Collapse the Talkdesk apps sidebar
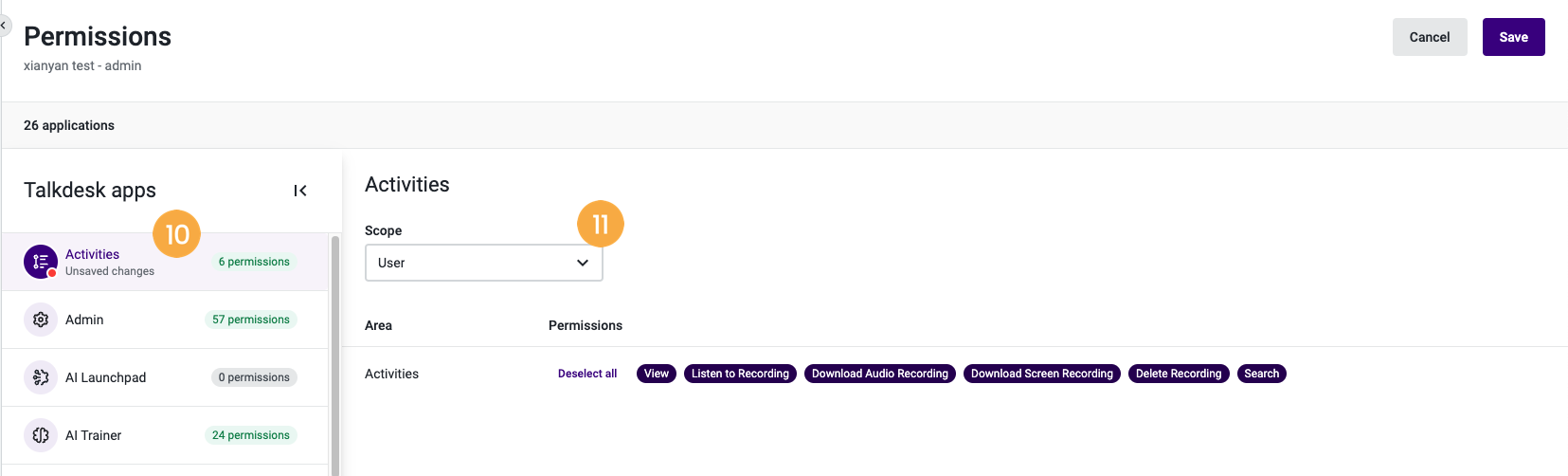Screen dimensions: 1568x476 [x=300, y=191]
